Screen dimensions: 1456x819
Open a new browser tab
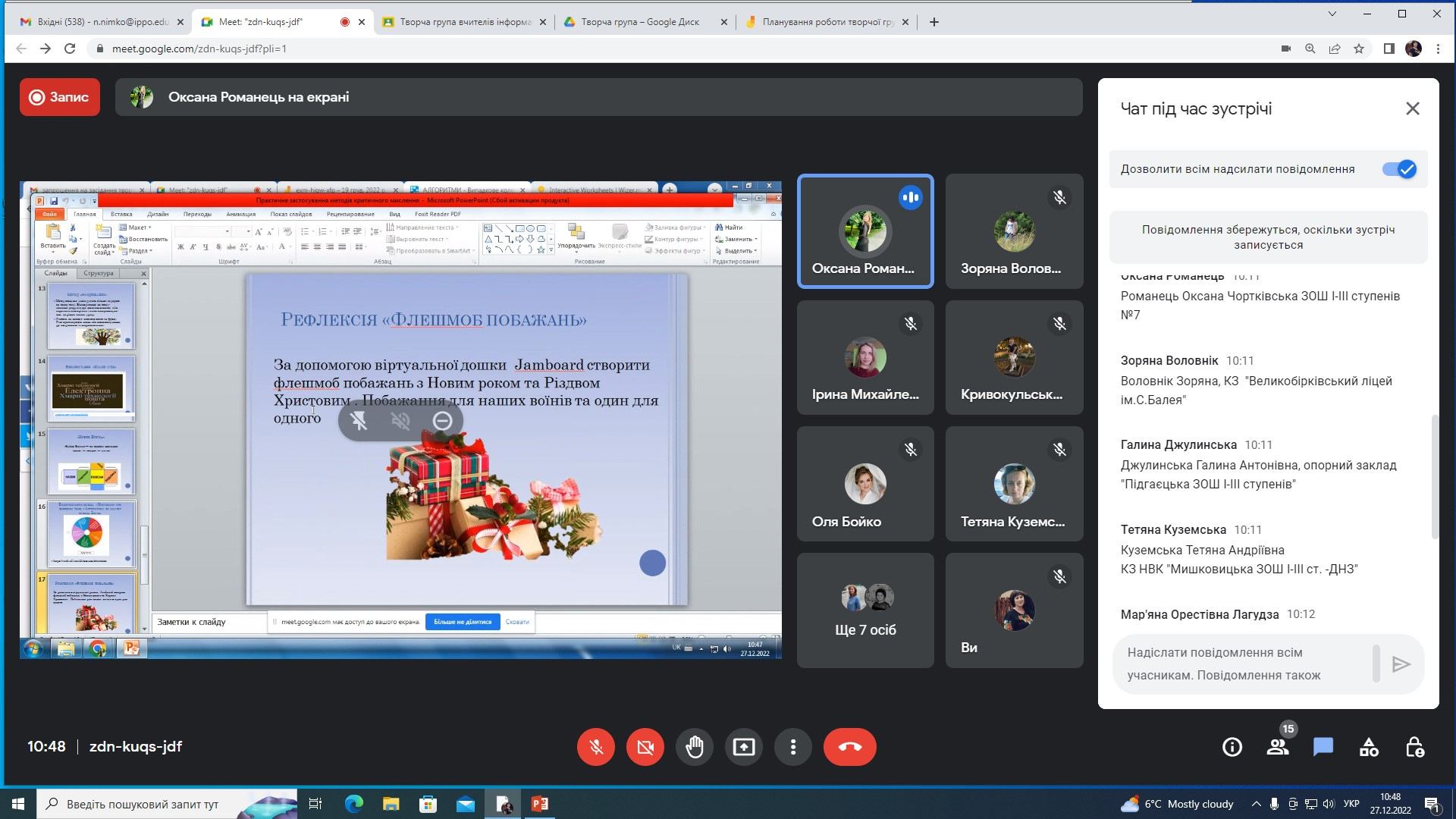(x=934, y=22)
